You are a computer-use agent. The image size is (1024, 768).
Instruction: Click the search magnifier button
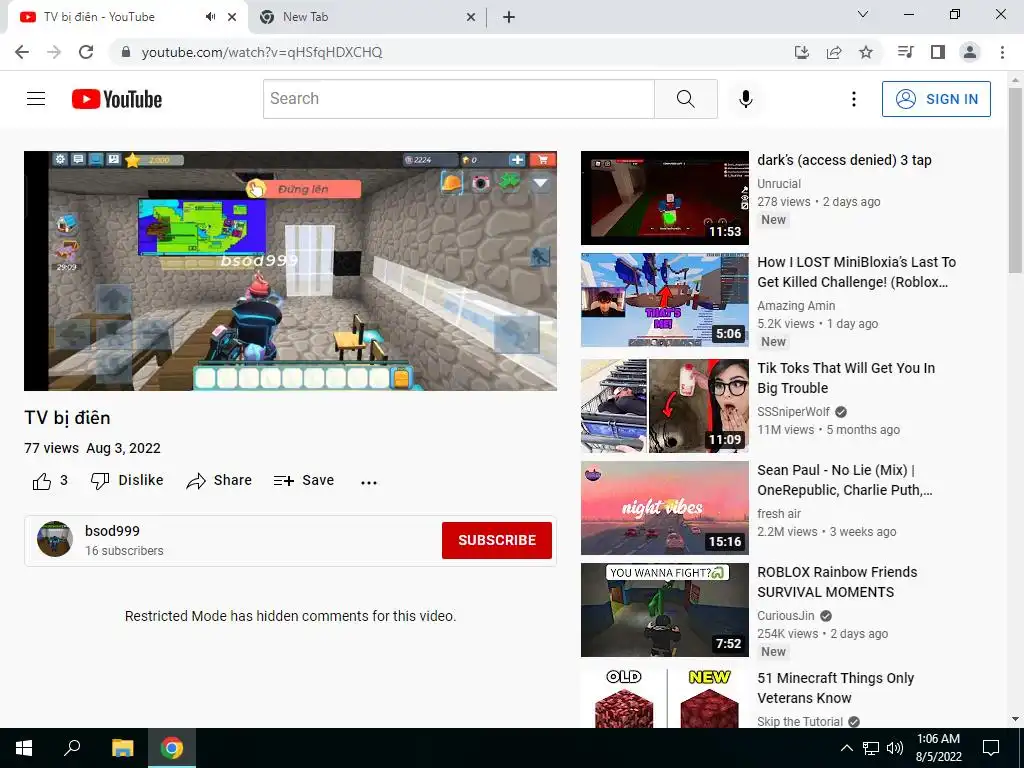686,99
